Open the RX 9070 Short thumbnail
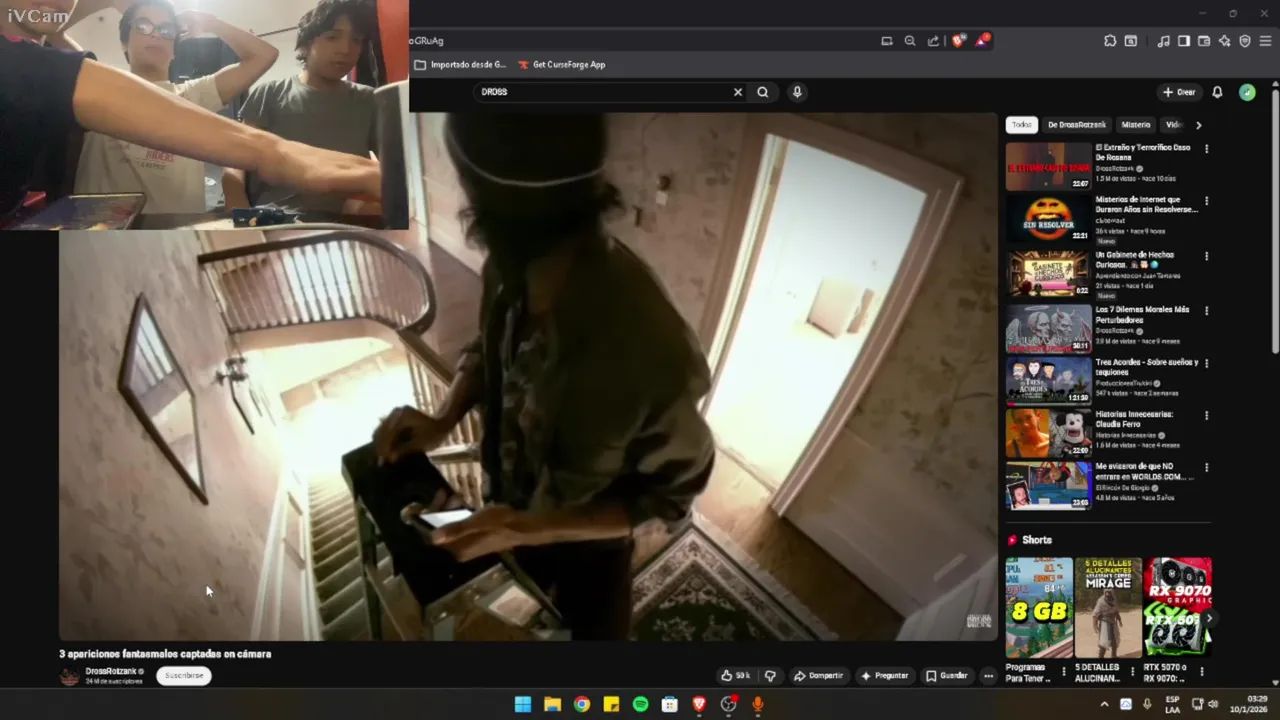The image size is (1280, 720). (1177, 607)
